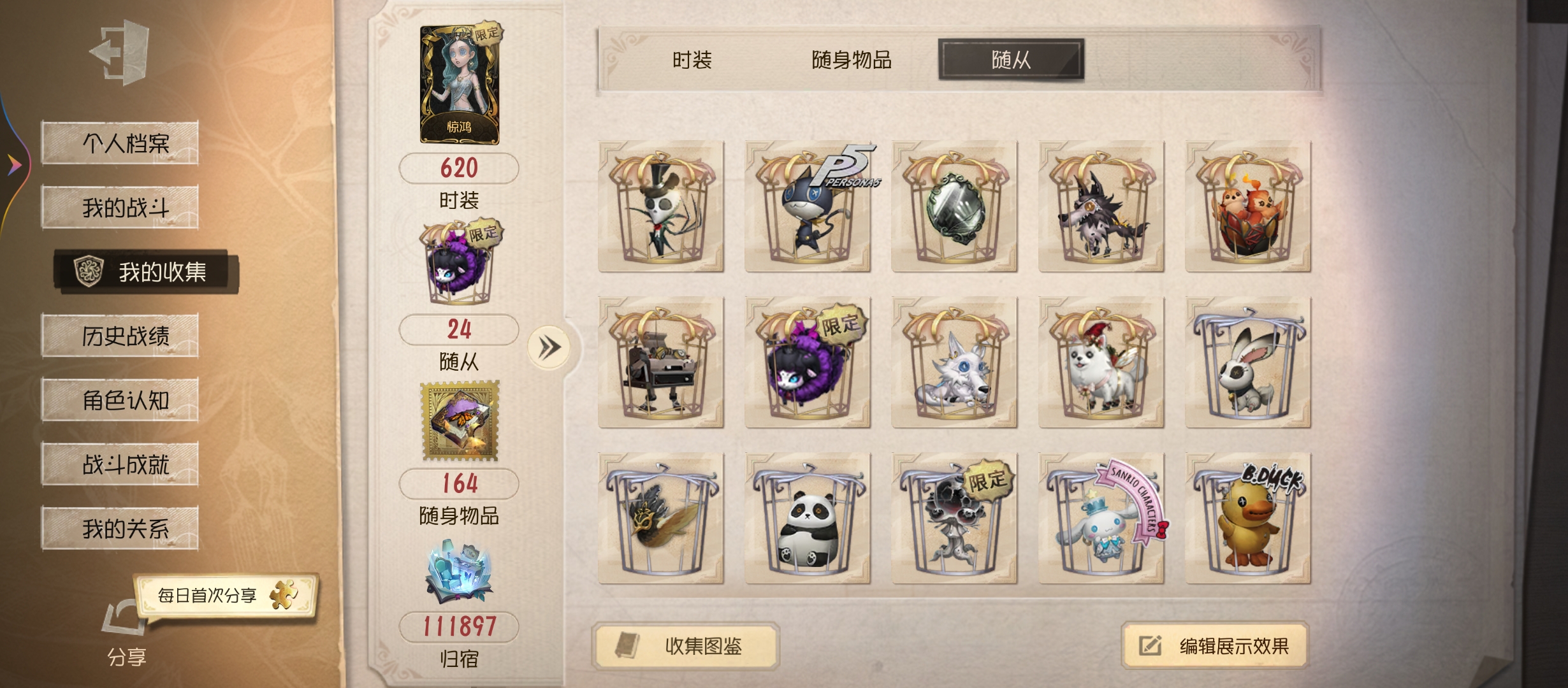Open 收集图鉴 collection guide
Viewport: 1568px width, 688px height.
[x=686, y=646]
